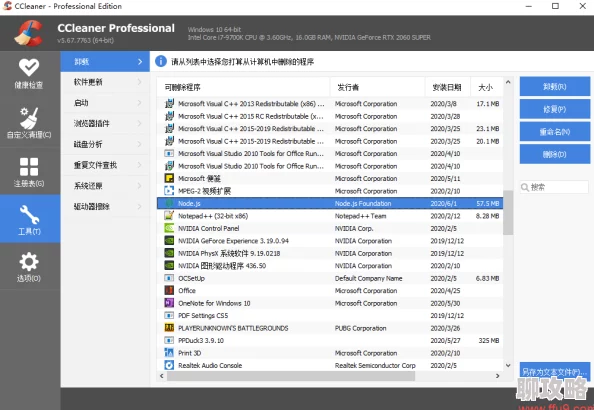
Task: Click the MPEG-2 视频扩展 program icon
Action: click(169, 191)
